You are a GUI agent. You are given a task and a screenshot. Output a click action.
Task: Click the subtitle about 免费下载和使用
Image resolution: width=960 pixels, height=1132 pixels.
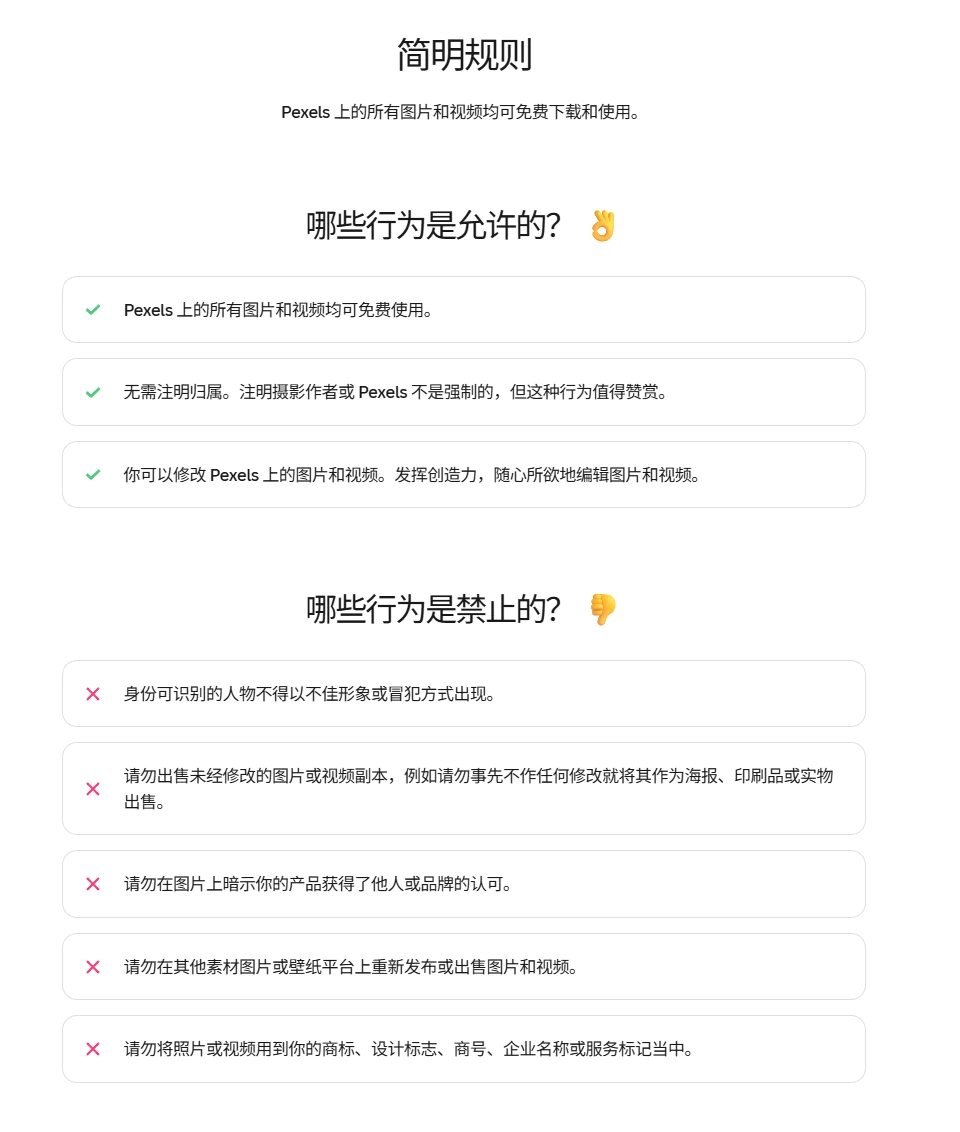[460, 112]
